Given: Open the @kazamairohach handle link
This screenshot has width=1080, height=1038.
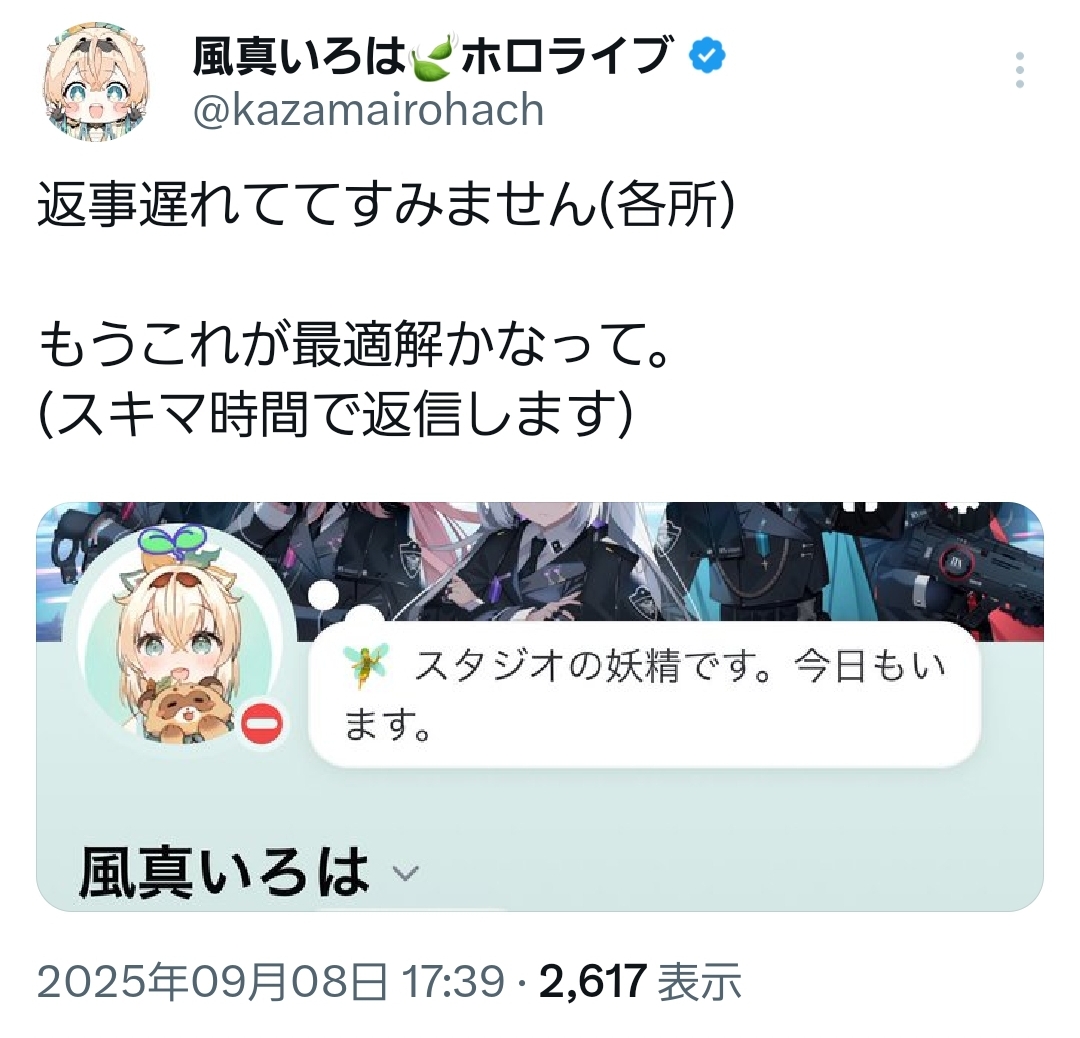Looking at the screenshot, I should [368, 110].
